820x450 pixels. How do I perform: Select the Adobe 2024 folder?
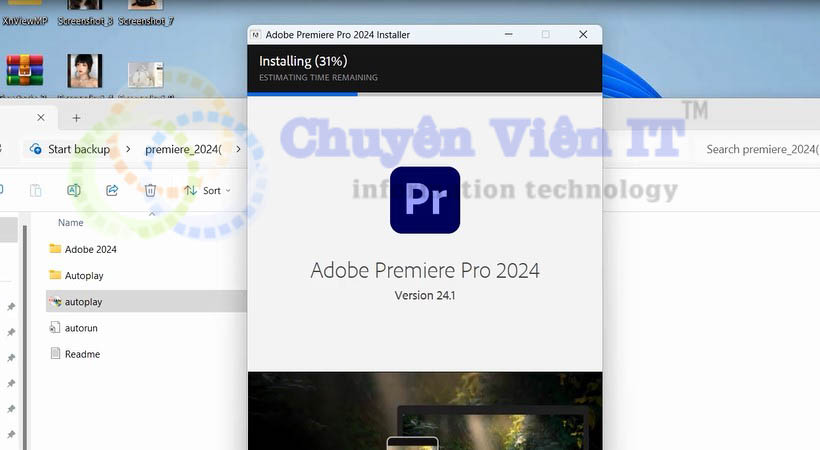click(90, 249)
